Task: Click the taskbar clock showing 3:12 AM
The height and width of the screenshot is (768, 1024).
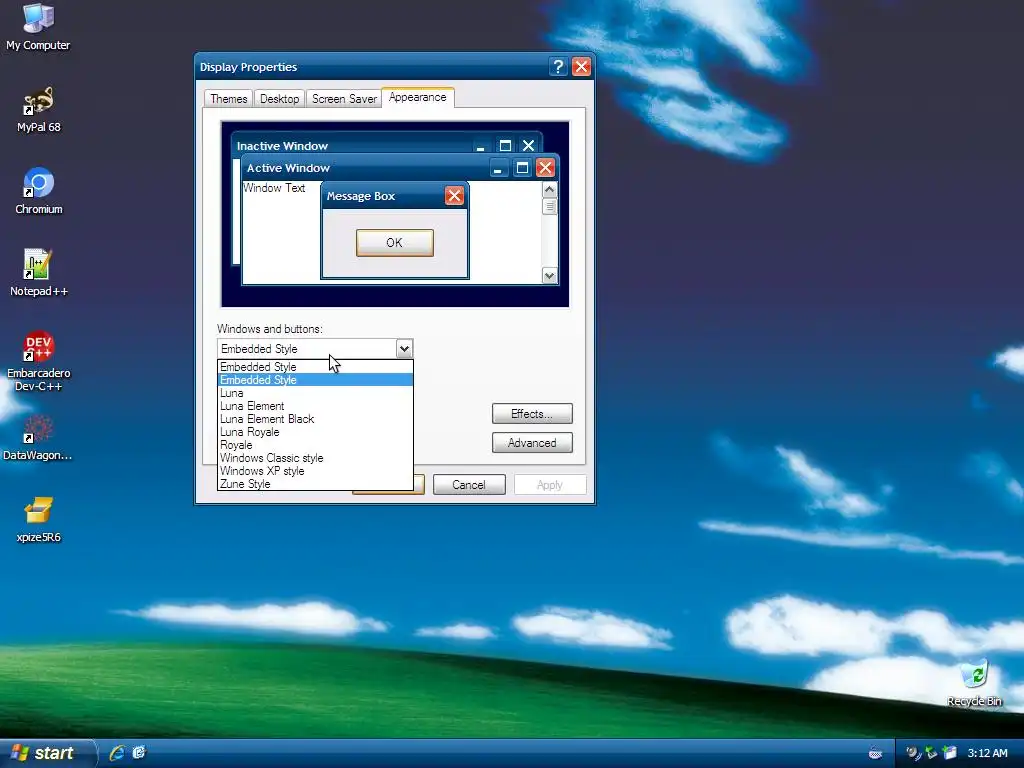Action: (987, 753)
